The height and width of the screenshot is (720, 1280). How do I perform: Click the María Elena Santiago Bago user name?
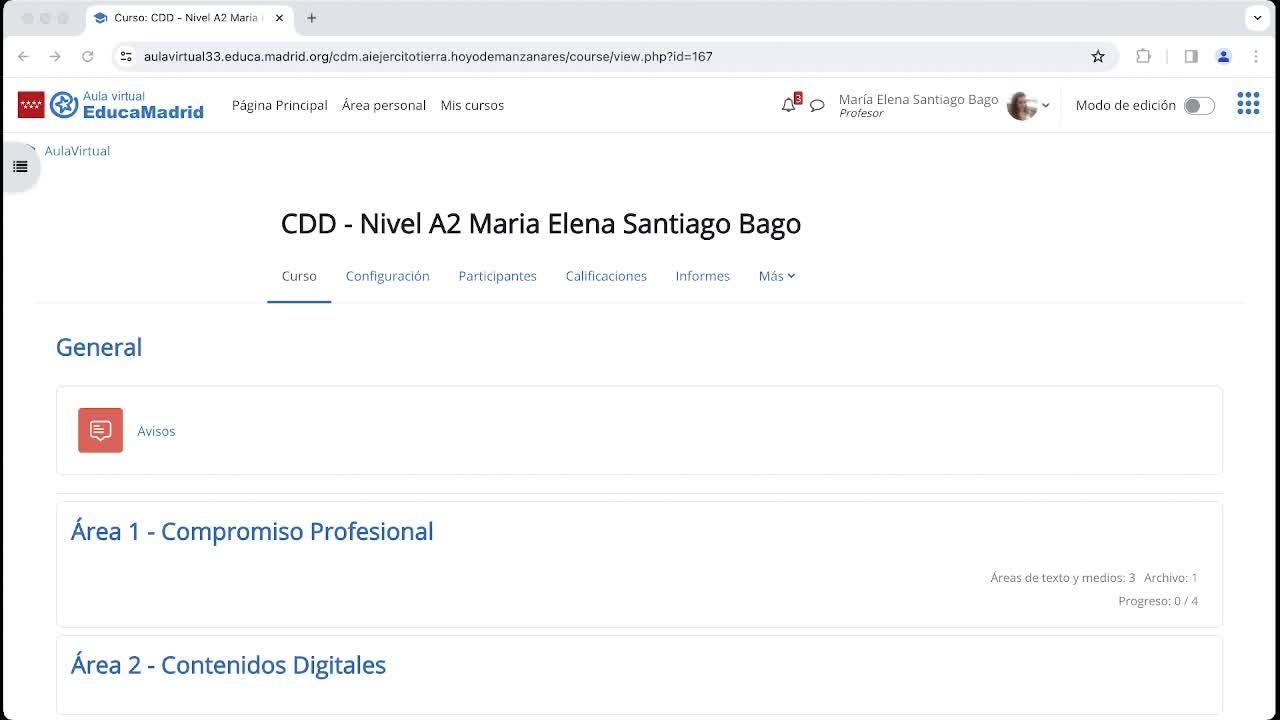tap(918, 99)
